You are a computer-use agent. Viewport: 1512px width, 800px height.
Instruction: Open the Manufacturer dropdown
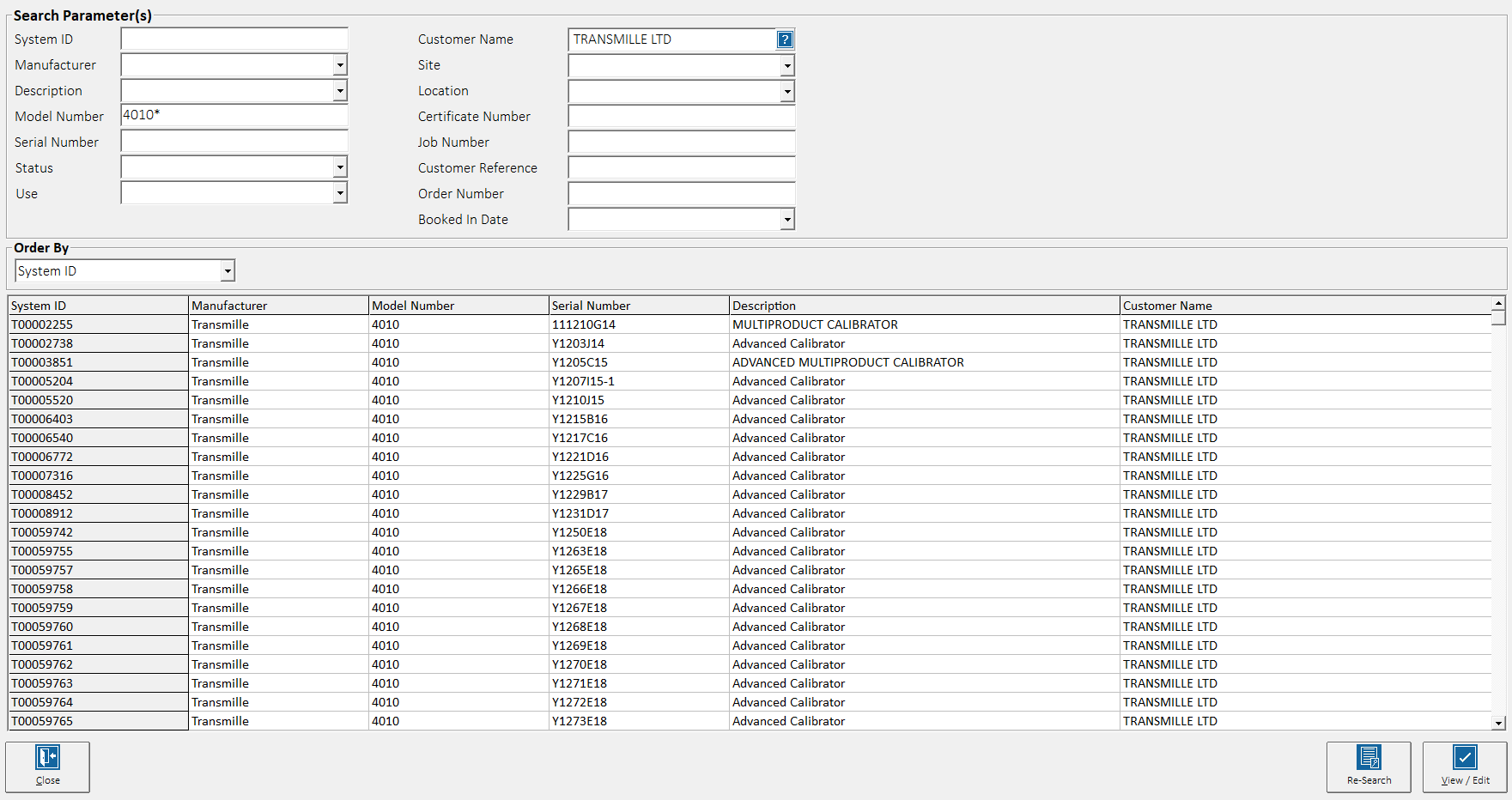340,65
